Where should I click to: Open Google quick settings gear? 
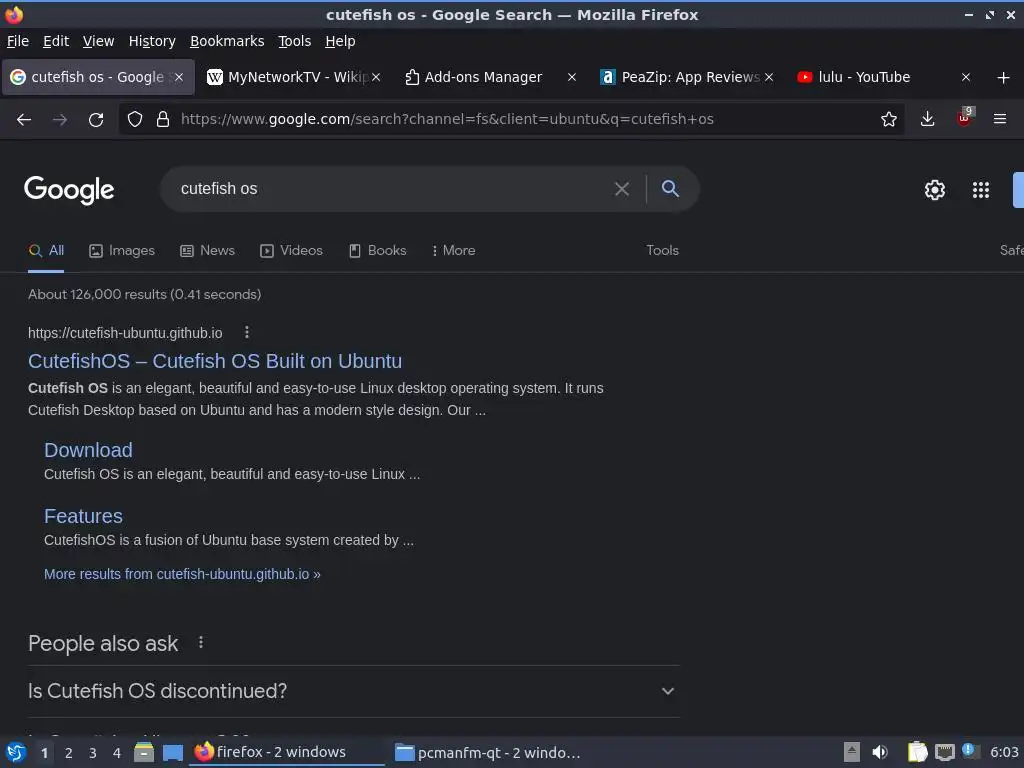(935, 190)
